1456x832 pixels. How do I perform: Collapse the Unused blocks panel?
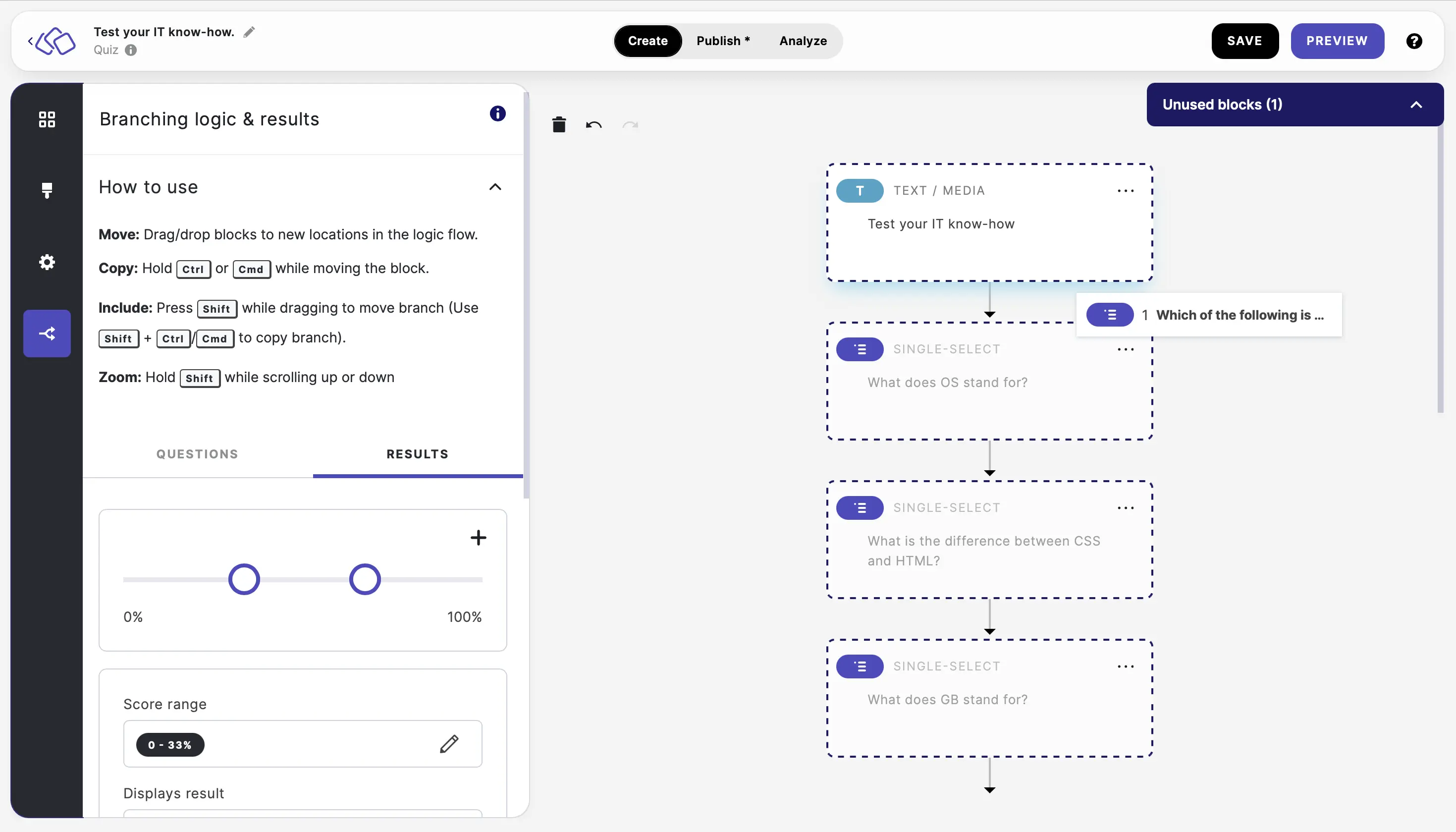pos(1416,105)
